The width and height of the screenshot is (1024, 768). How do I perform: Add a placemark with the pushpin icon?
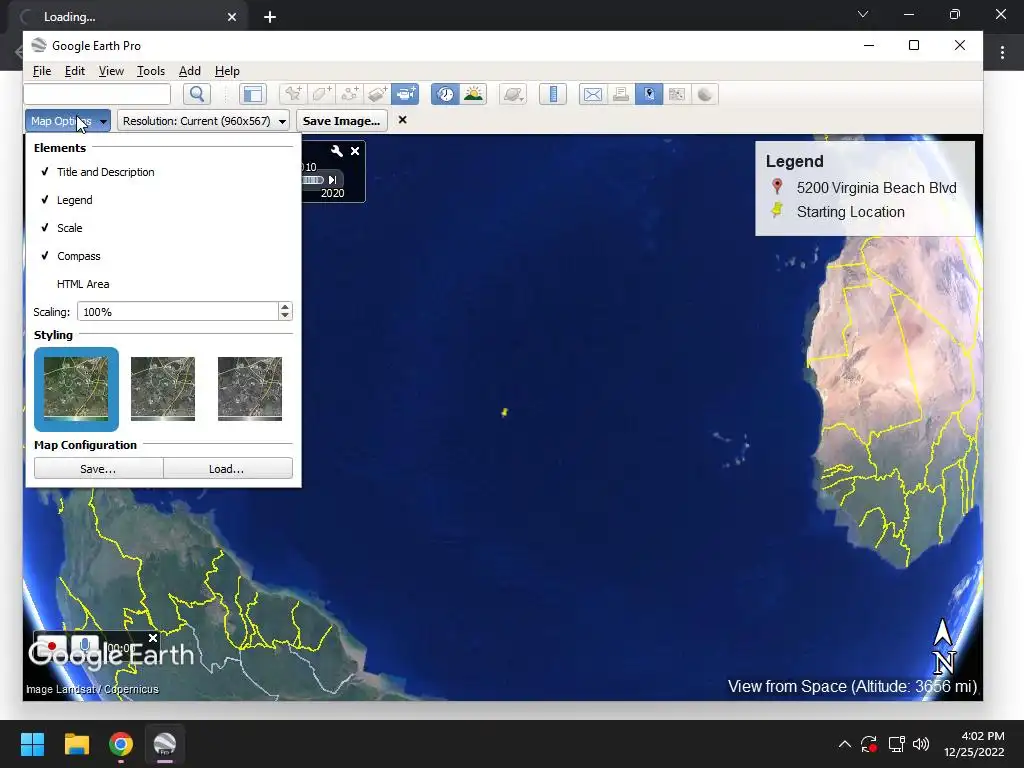point(293,94)
